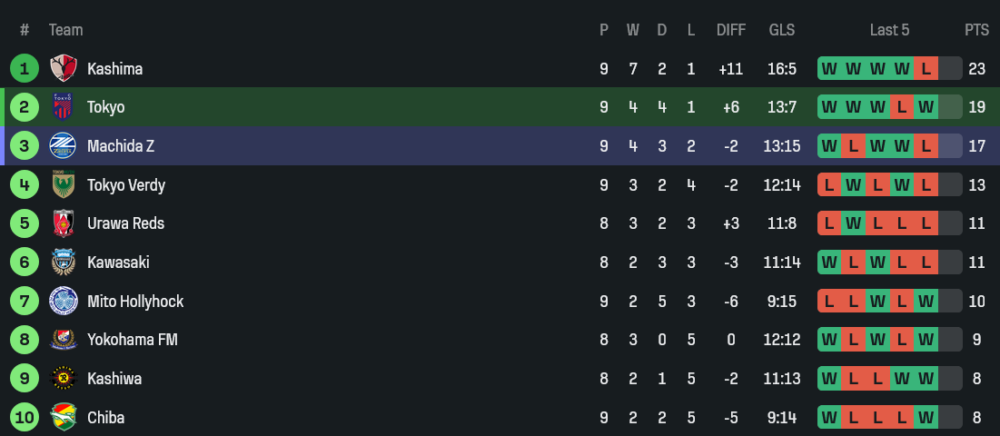Open the Kashima team name link
Screen dimensions: 1000x436
(115, 69)
